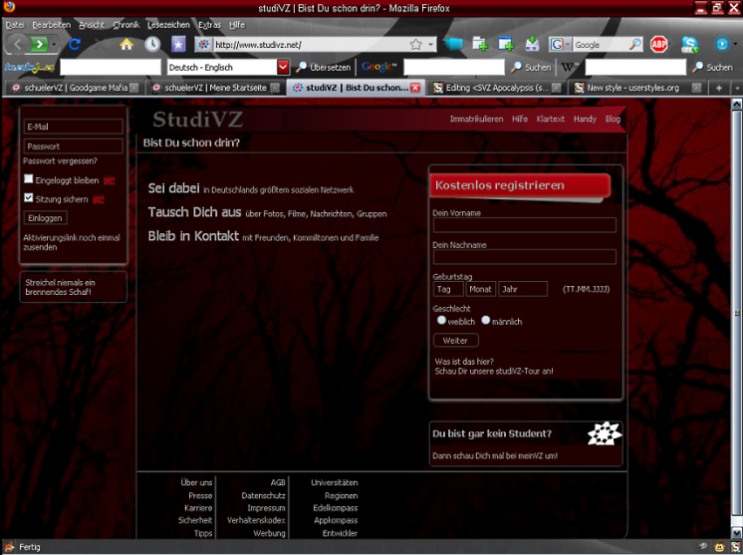Click the Passwort login field
This screenshot has width=743, height=555.
[x=73, y=146]
